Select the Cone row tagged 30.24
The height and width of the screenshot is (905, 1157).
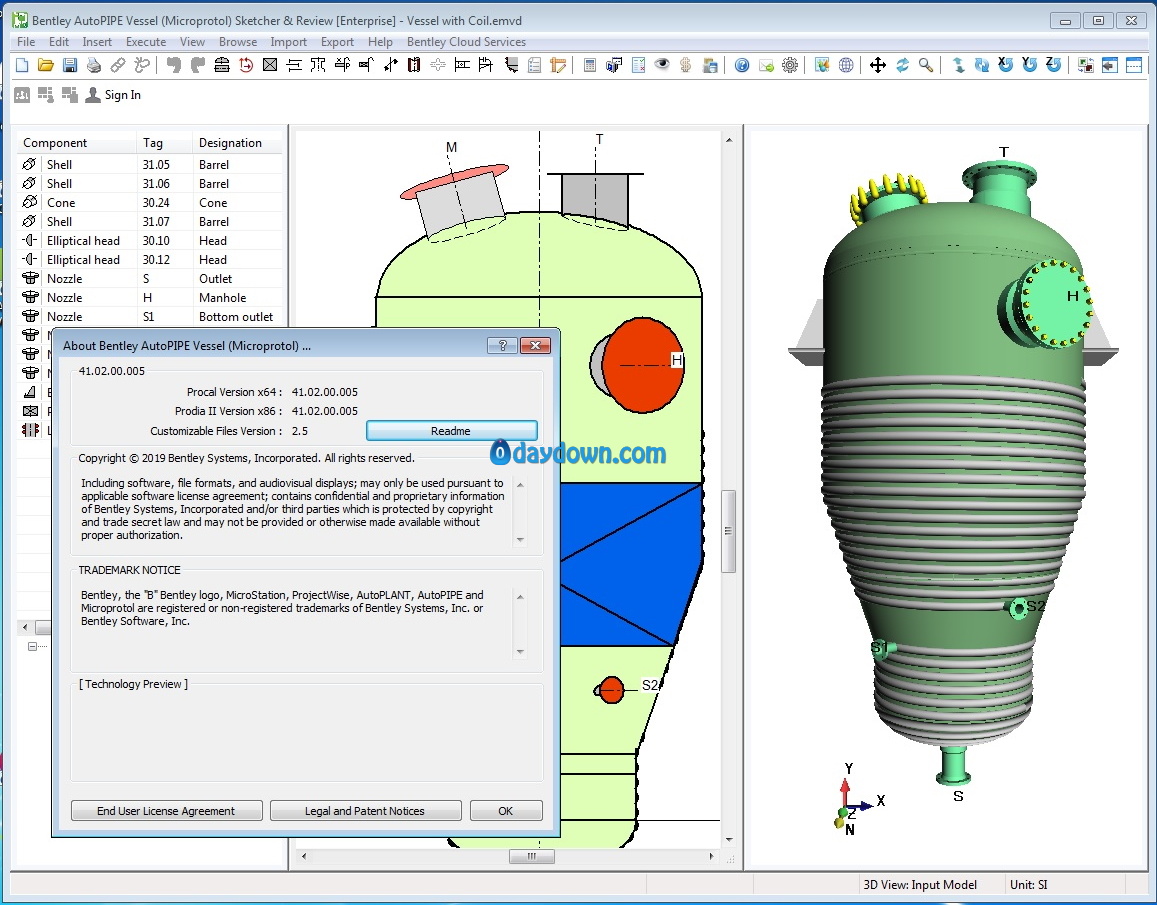click(149, 202)
